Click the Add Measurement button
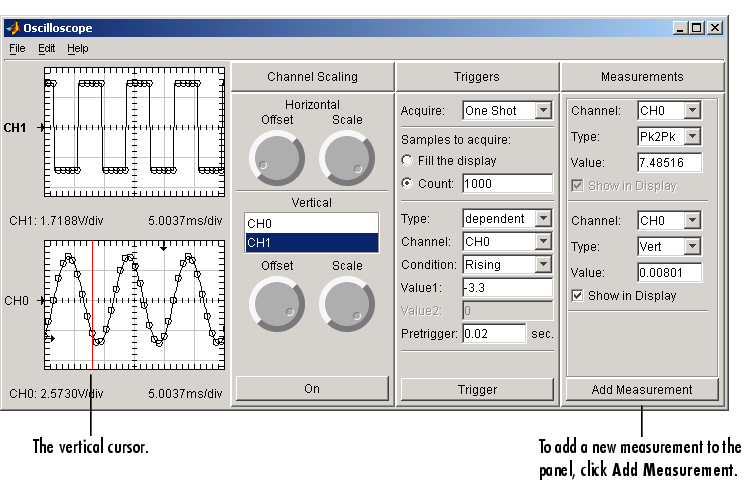751x497 pixels. (x=642, y=390)
